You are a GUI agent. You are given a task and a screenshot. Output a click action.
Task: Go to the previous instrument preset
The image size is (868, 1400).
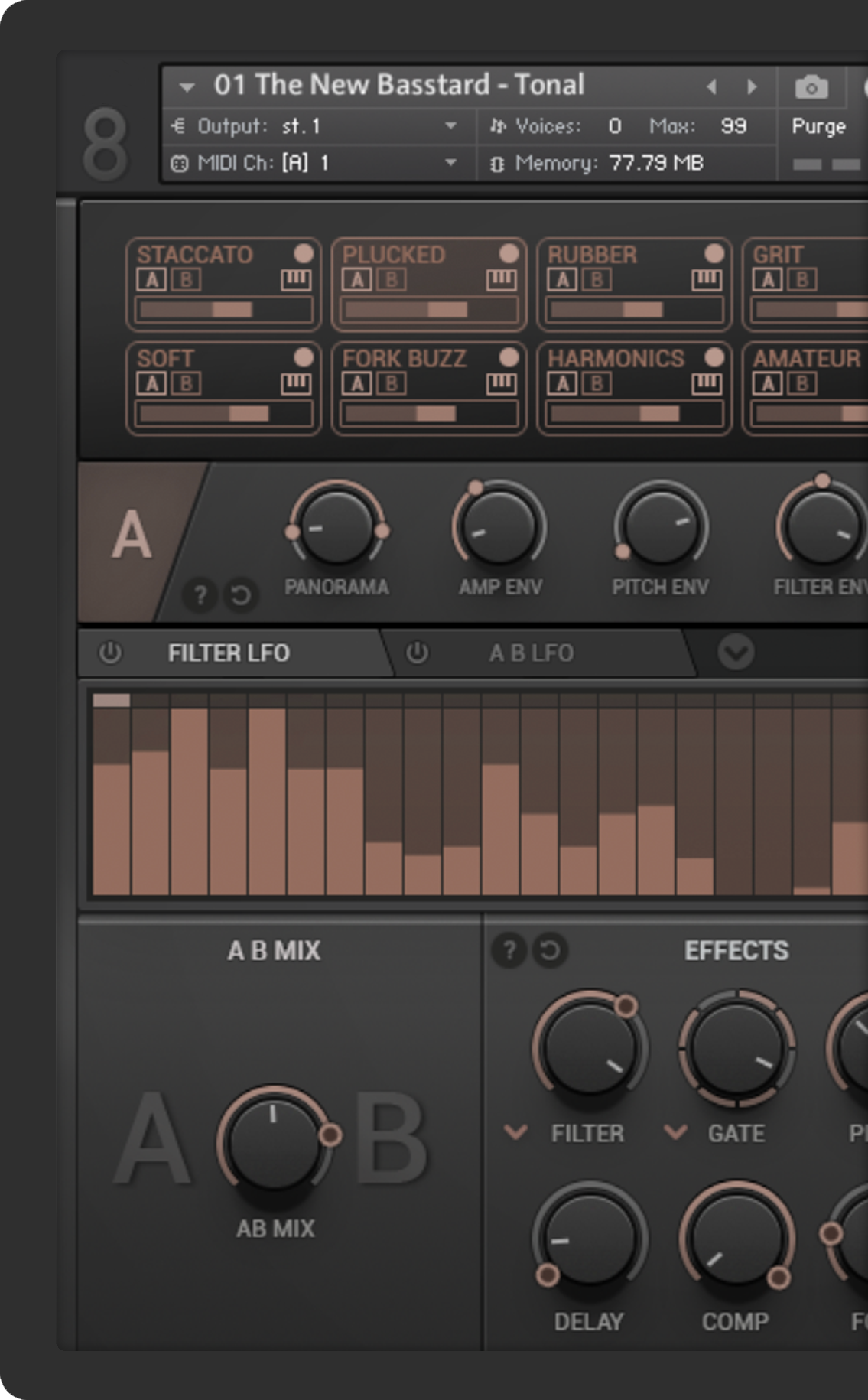pos(711,86)
